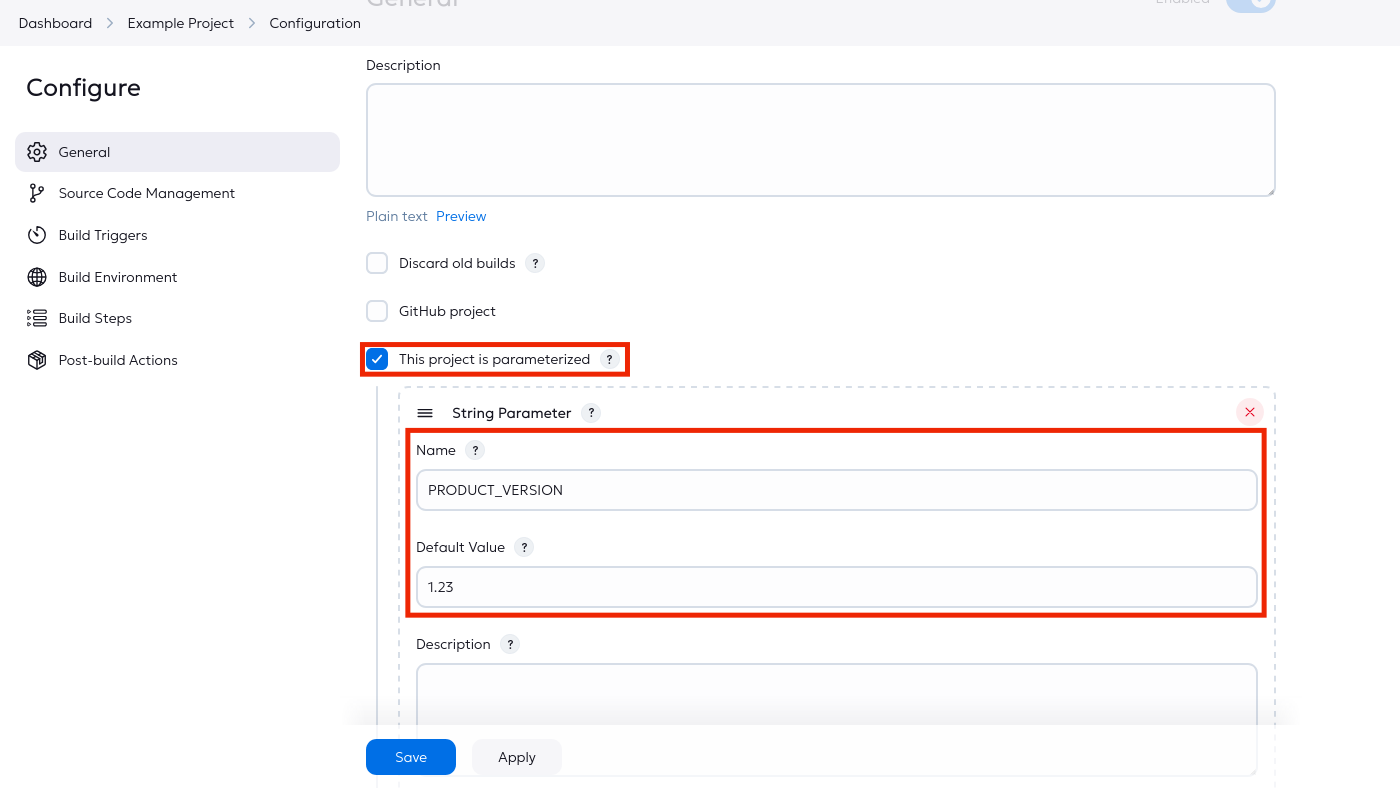Uncheck This project is parameterized
This screenshot has width=1400, height=788.
[377, 358]
